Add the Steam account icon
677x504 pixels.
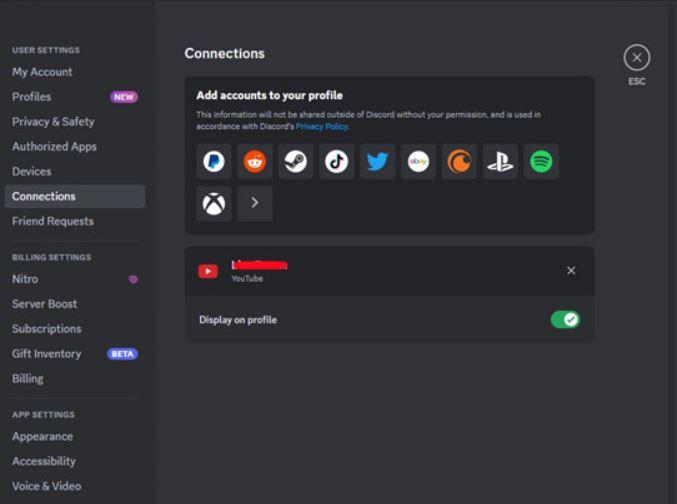(x=295, y=162)
